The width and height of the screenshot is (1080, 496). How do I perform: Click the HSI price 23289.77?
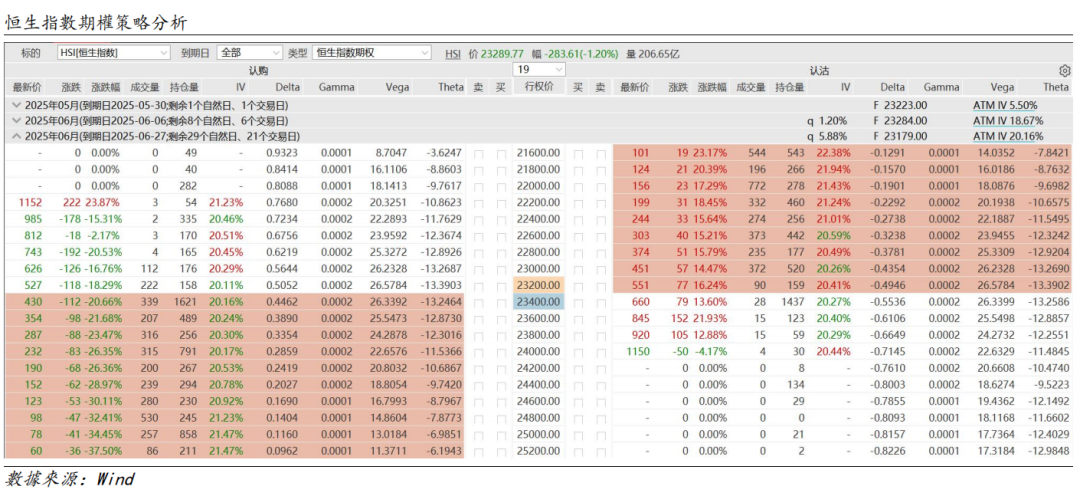(502, 53)
